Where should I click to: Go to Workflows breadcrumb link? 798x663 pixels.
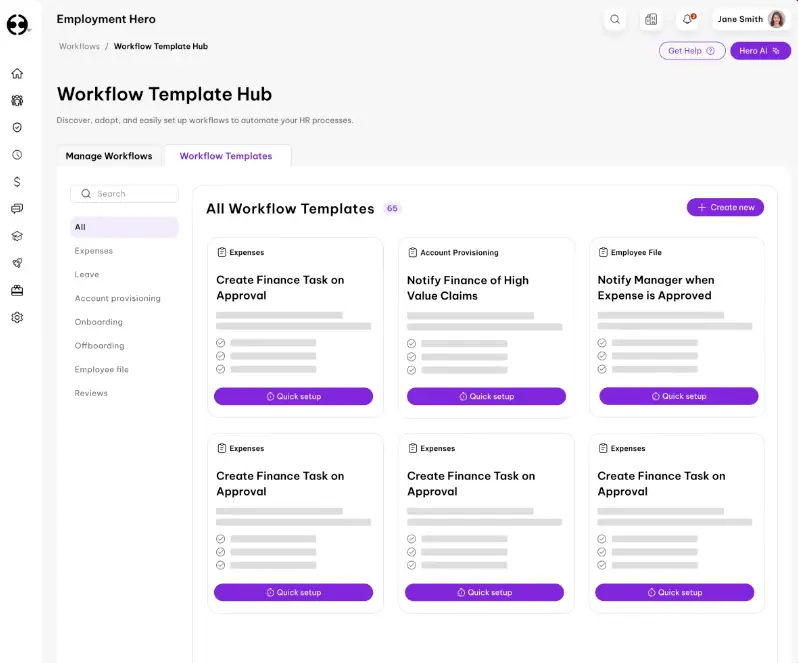[79, 46]
